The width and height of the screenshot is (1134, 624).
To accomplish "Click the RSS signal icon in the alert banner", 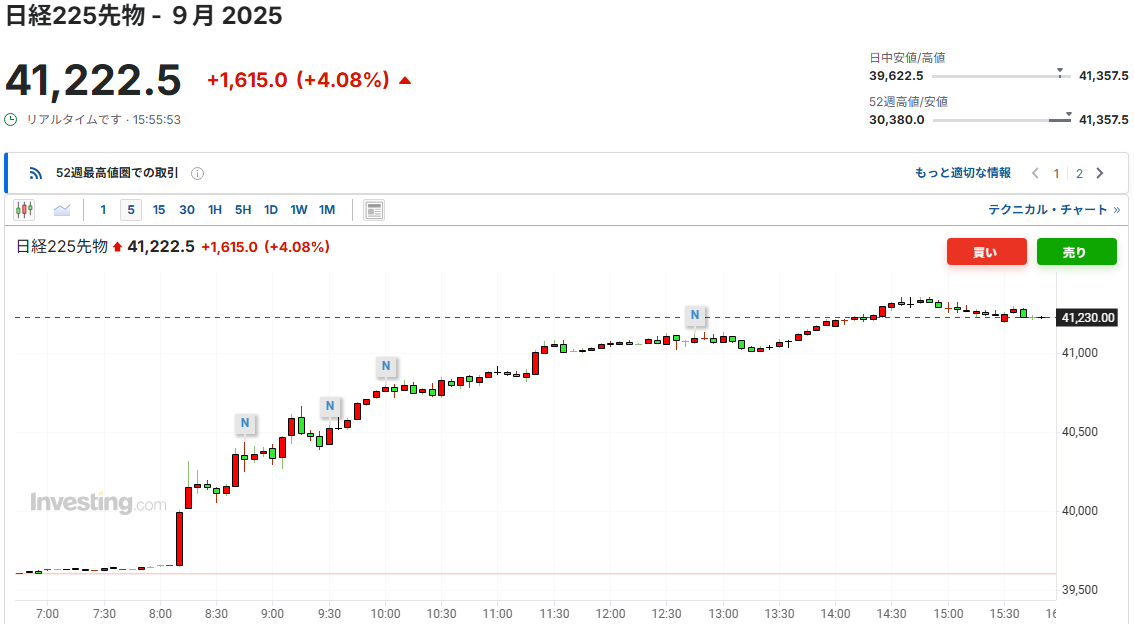I will (35, 174).
